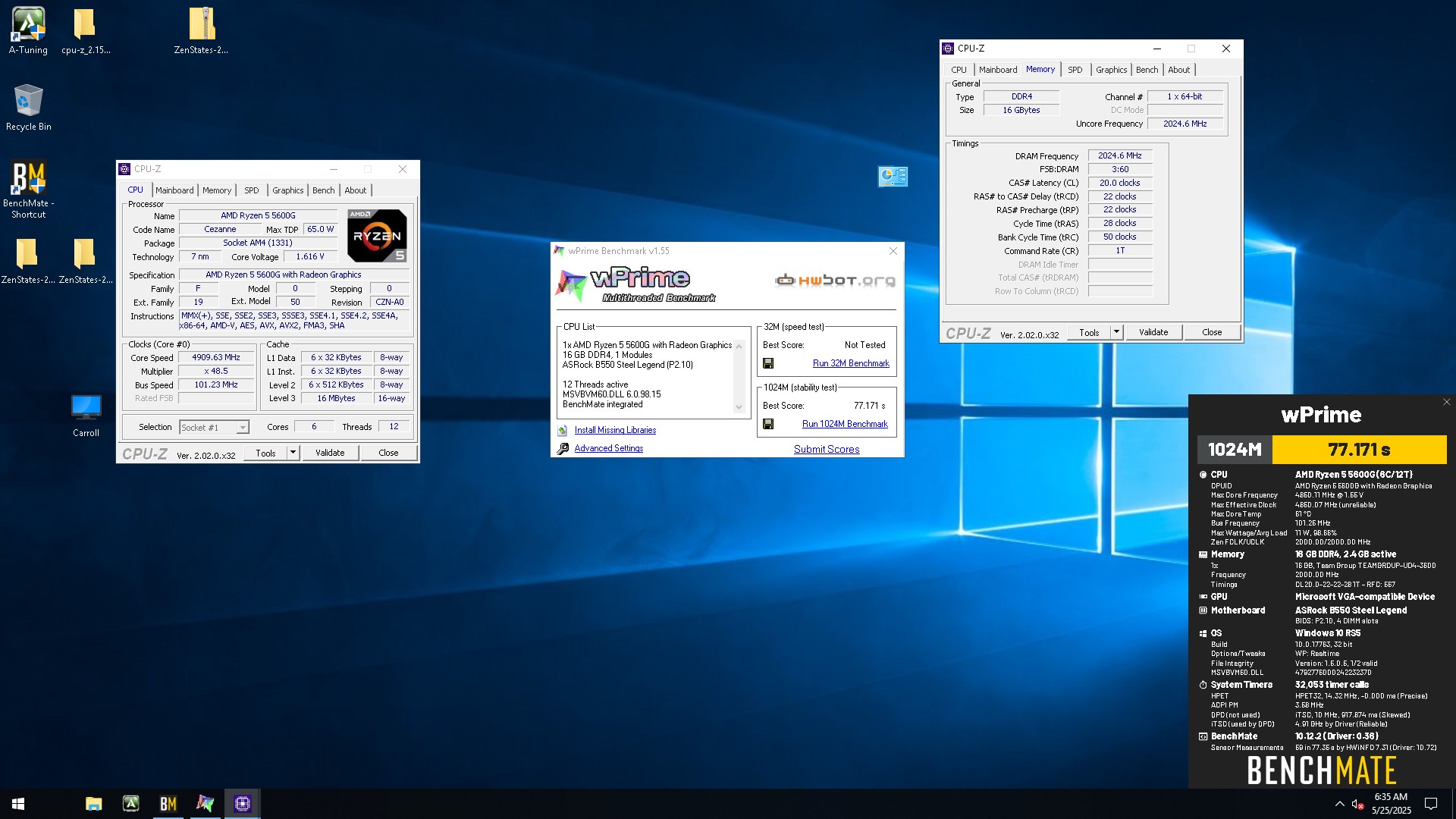Click the floppy save icon for 1024M score
The image size is (1456, 819).
pyautogui.click(x=768, y=424)
